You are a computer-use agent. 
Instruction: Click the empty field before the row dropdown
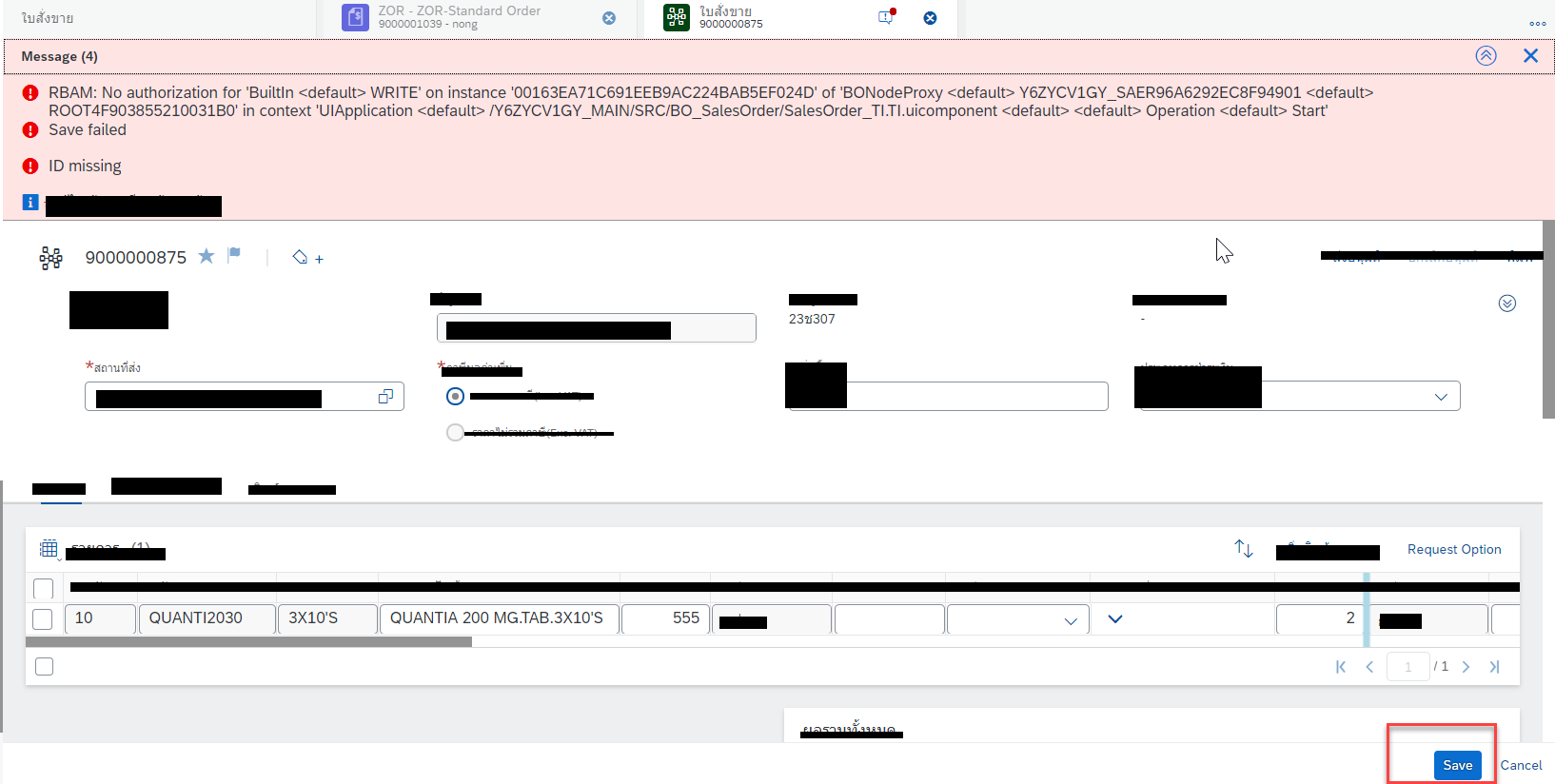click(889, 619)
